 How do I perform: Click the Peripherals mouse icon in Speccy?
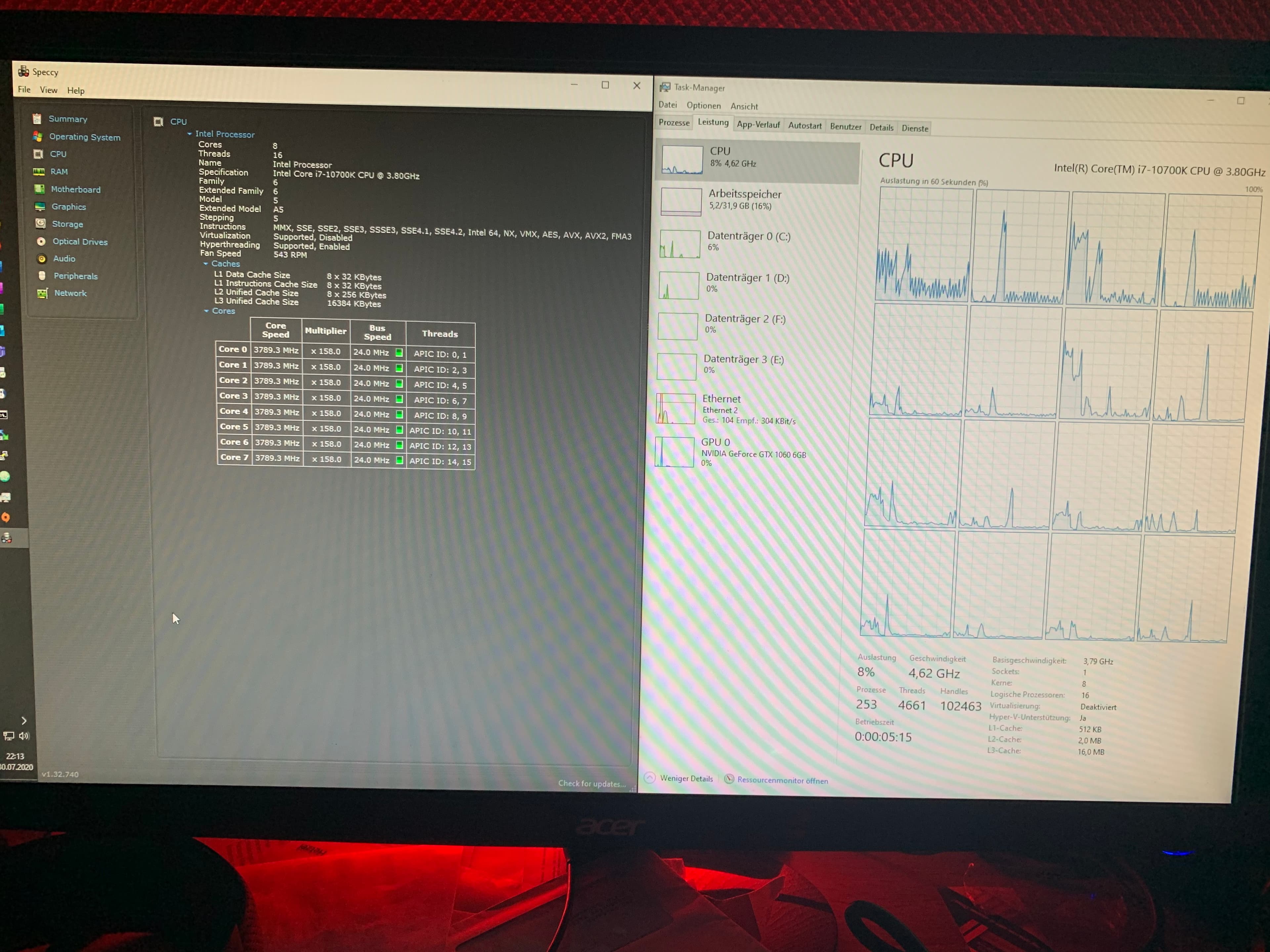(42, 276)
